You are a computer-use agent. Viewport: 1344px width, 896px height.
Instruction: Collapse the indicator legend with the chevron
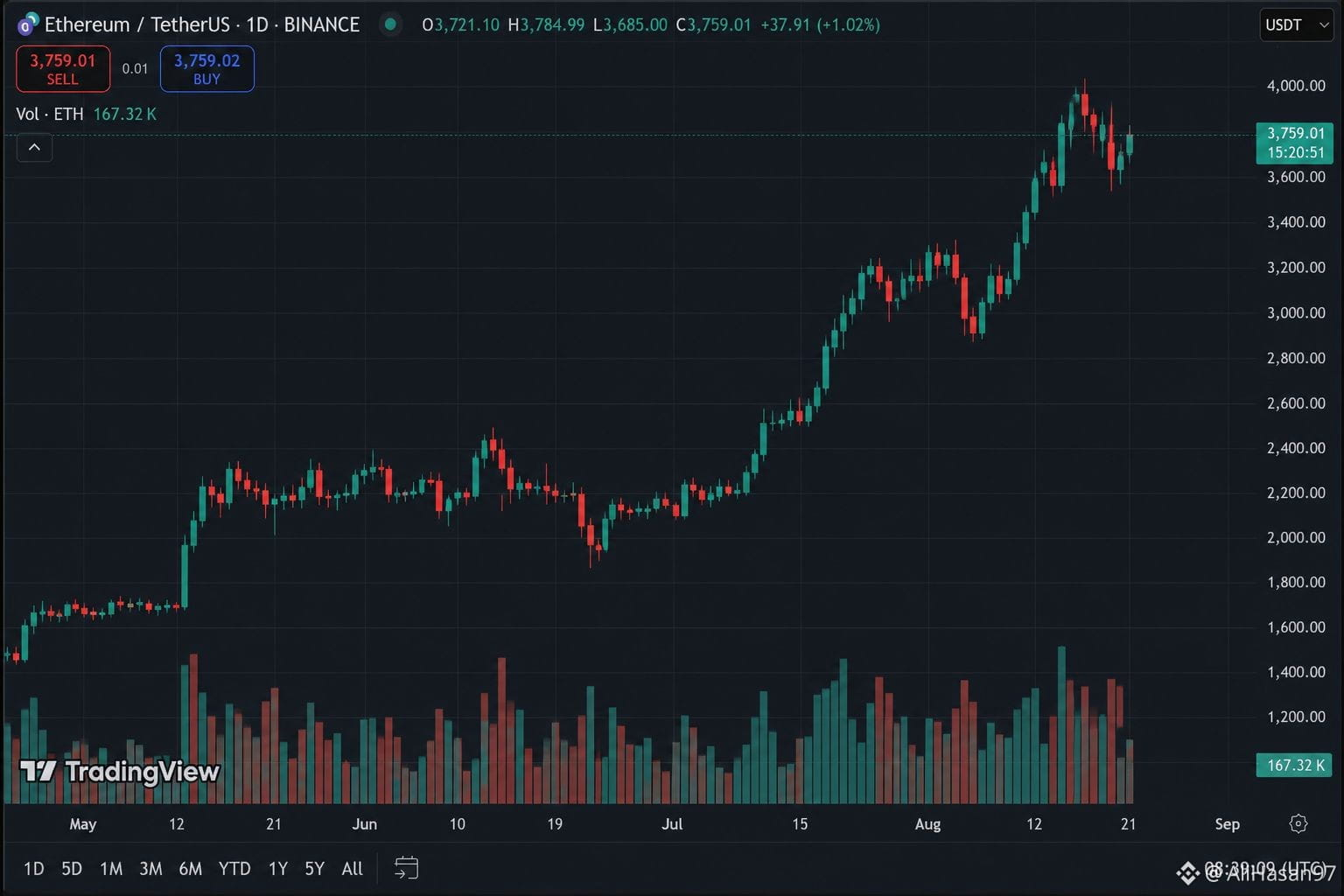pyautogui.click(x=34, y=147)
